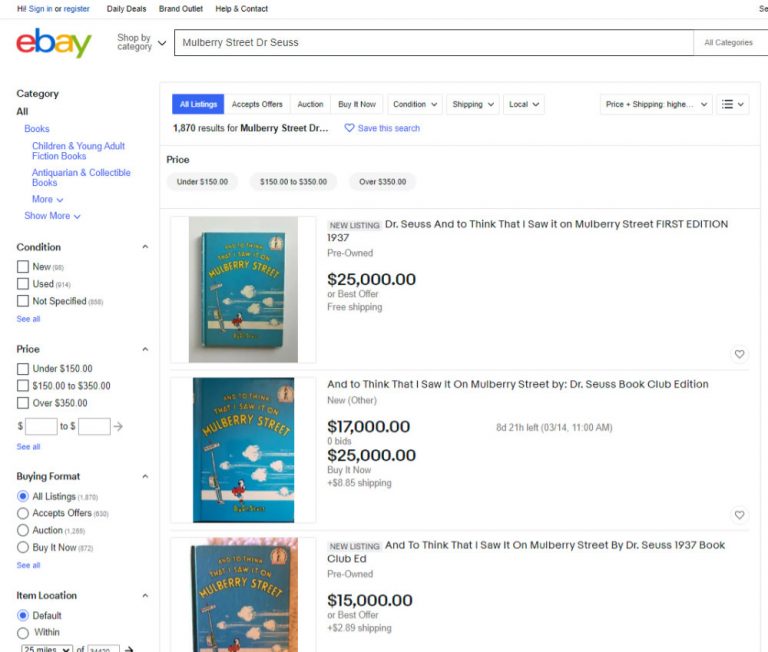This screenshot has height=652, width=768.
Task: Expand More under book categories
Action: (48, 199)
